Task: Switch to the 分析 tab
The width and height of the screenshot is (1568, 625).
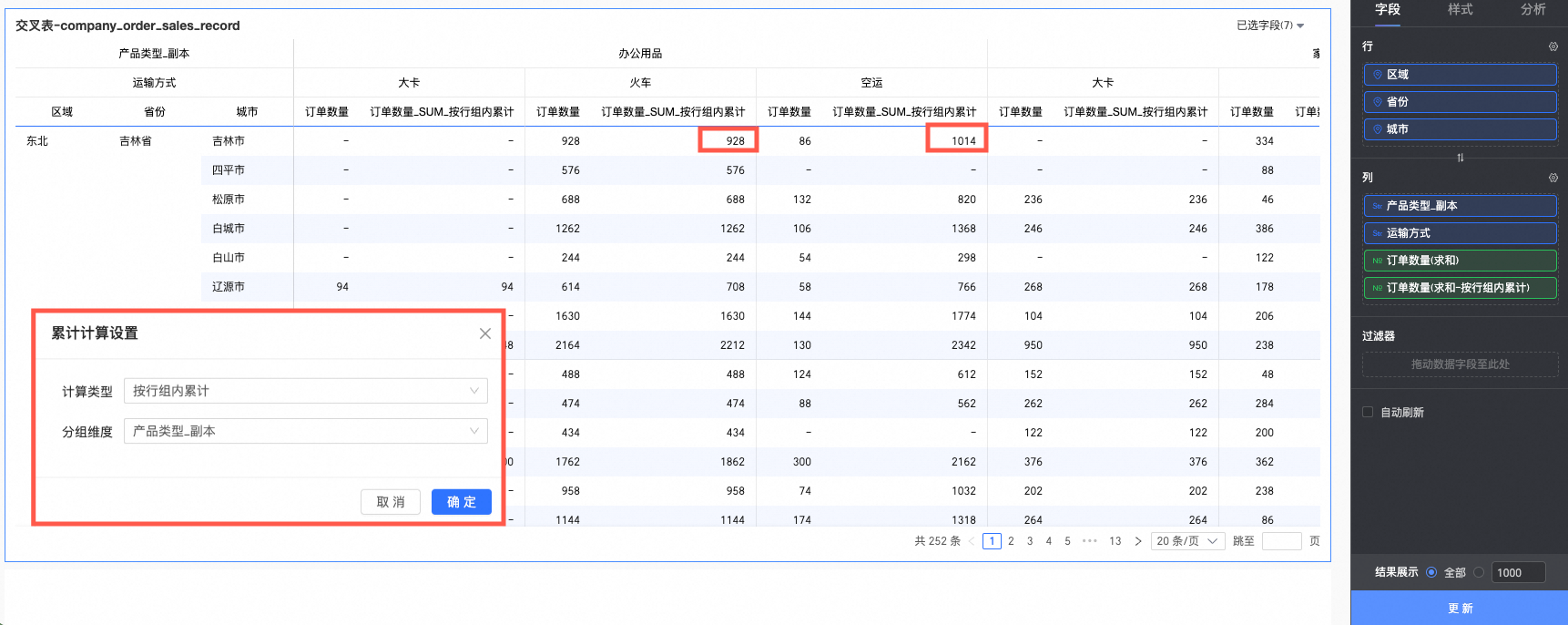Action: (1533, 9)
